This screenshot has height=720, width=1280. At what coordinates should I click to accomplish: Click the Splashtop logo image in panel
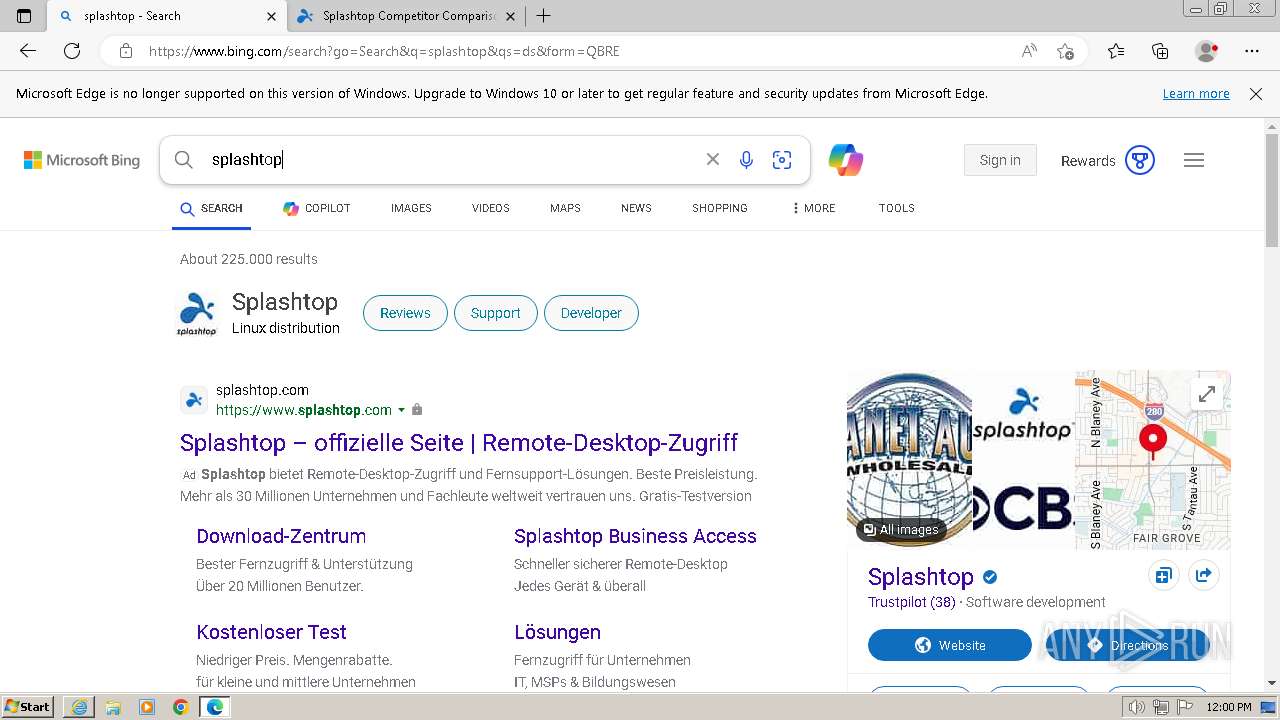coord(1022,413)
